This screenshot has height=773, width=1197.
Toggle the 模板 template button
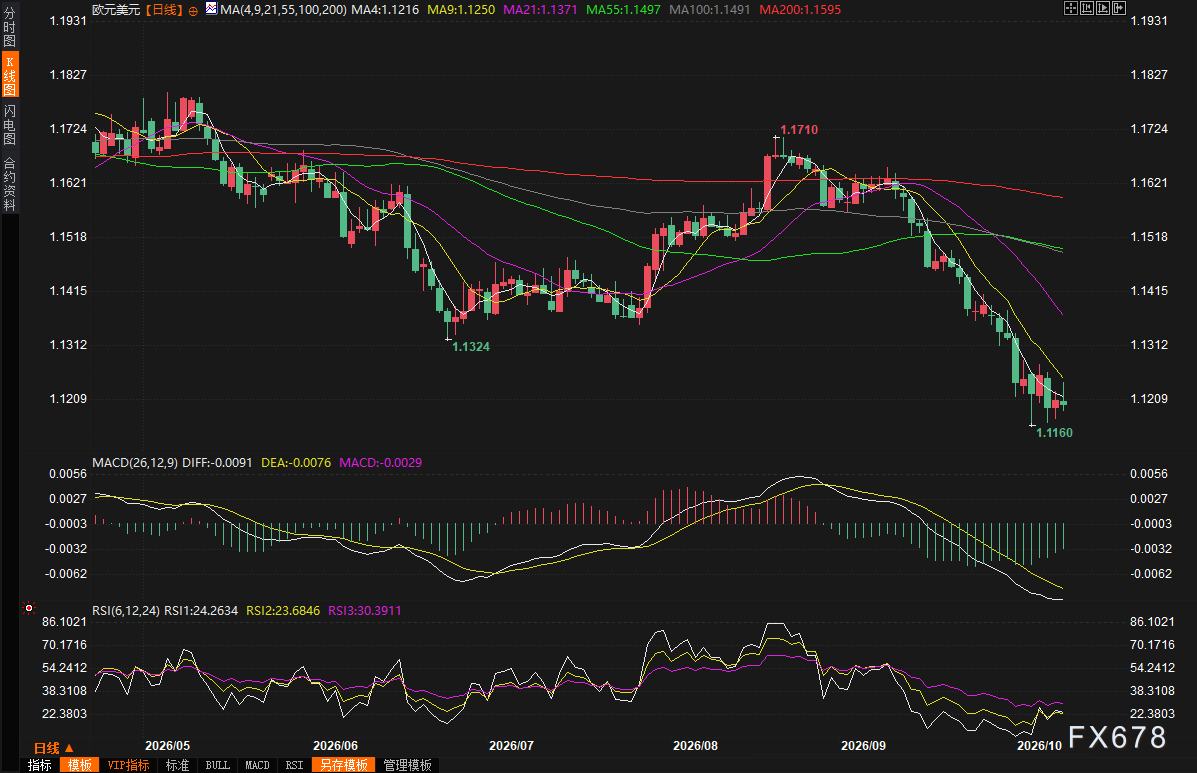pyautogui.click(x=79, y=765)
